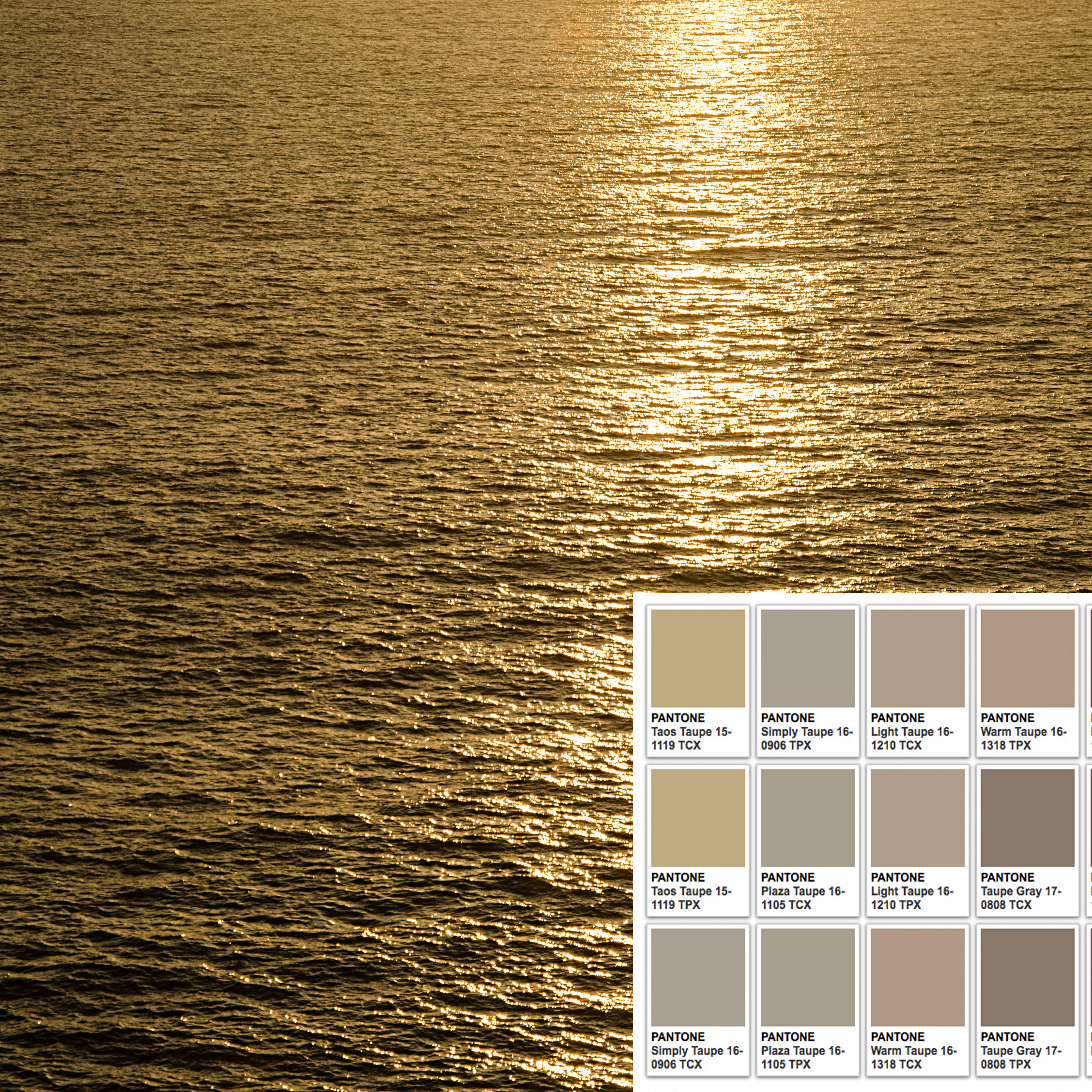This screenshot has width=1092, height=1092.
Task: Select the Simply Taupe 16-0906 TCX swatch
Action: (698, 977)
